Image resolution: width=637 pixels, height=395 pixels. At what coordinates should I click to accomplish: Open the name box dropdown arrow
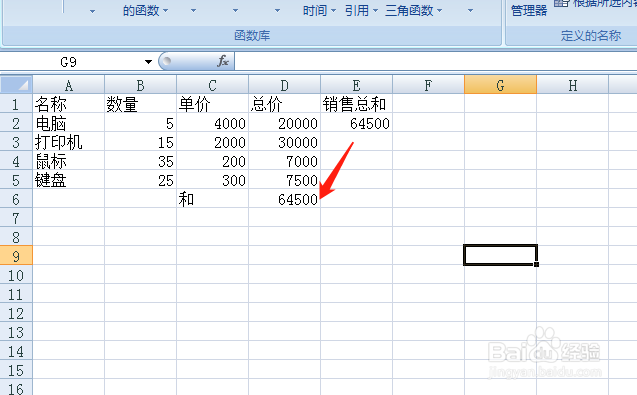pyautogui.click(x=148, y=62)
